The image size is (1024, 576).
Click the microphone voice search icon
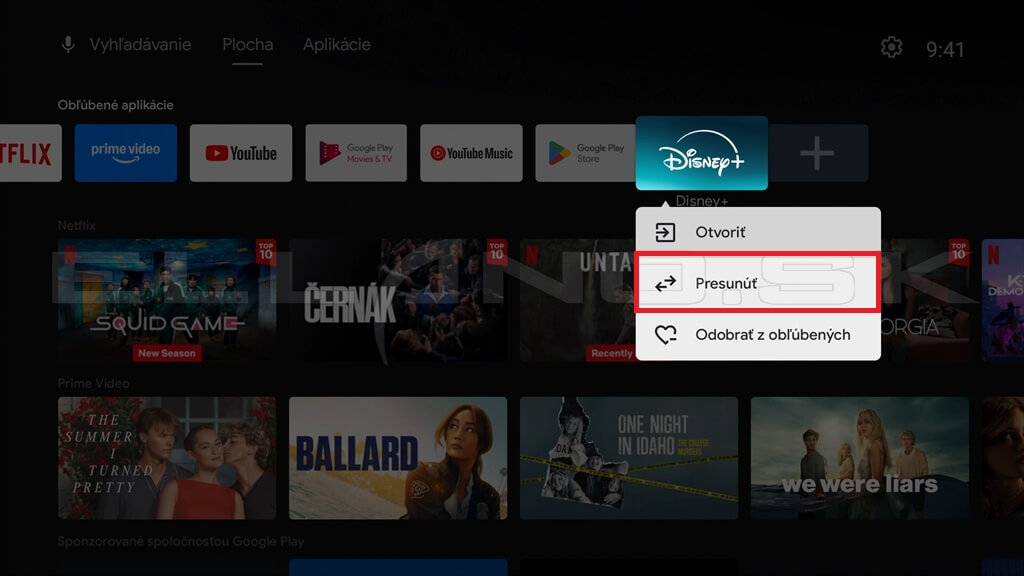click(x=68, y=45)
